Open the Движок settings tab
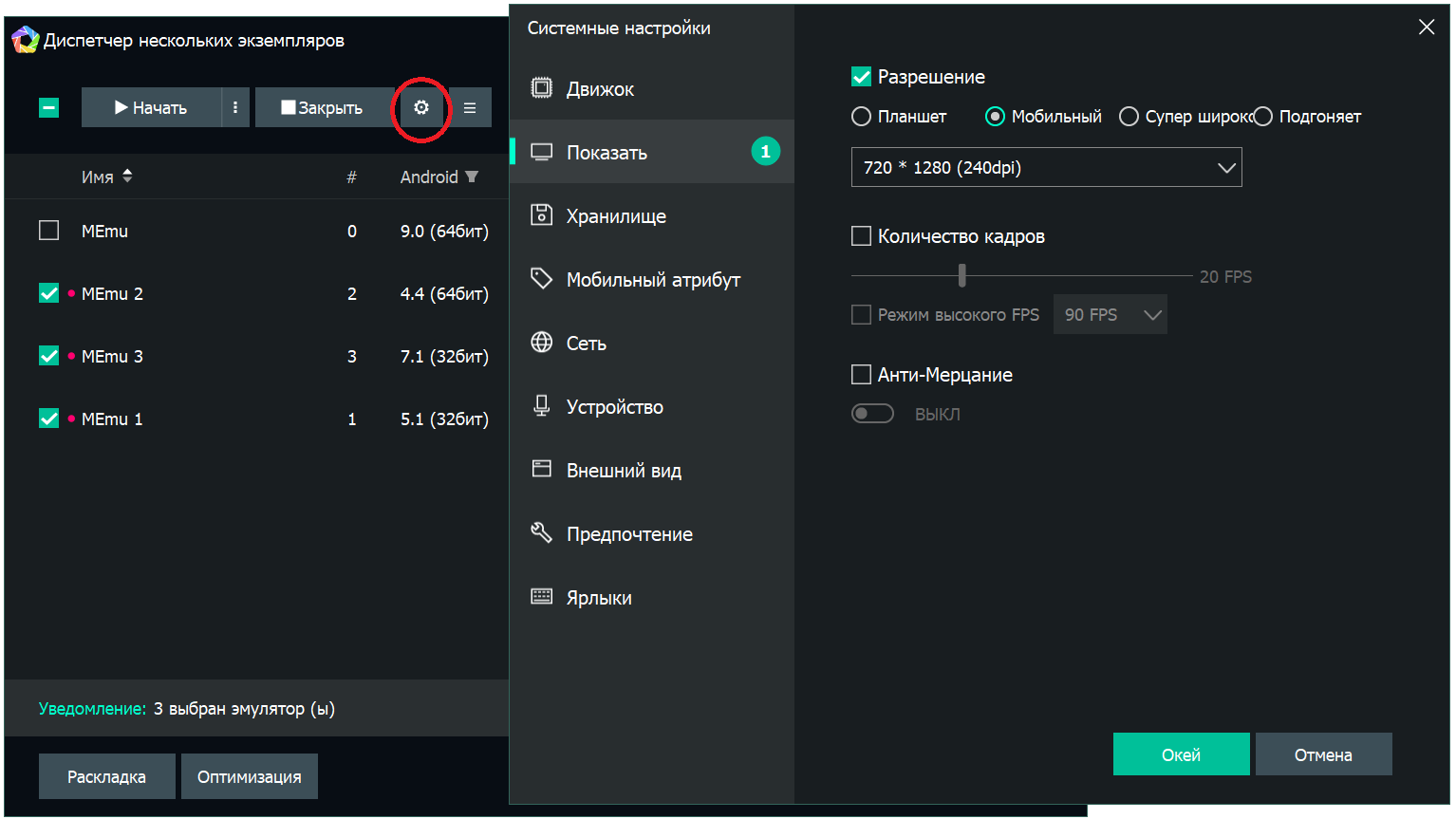The image size is (1456, 819). click(652, 88)
